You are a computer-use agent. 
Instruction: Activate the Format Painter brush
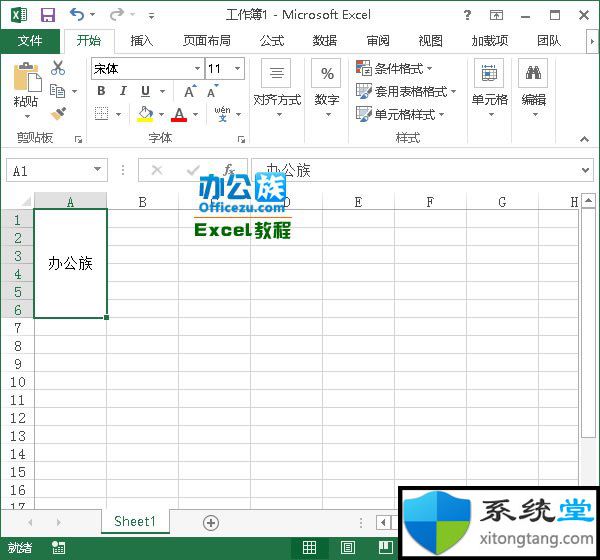(x=58, y=113)
